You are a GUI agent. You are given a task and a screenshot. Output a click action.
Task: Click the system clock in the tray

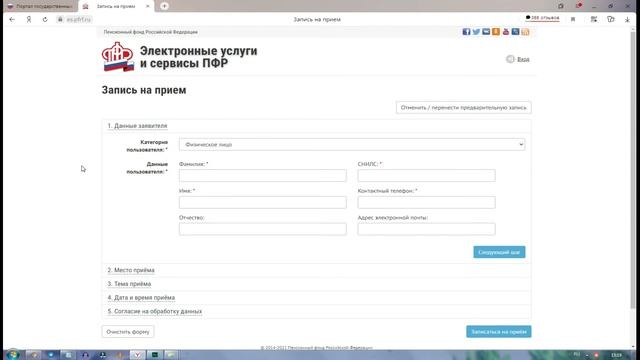(x=616, y=355)
